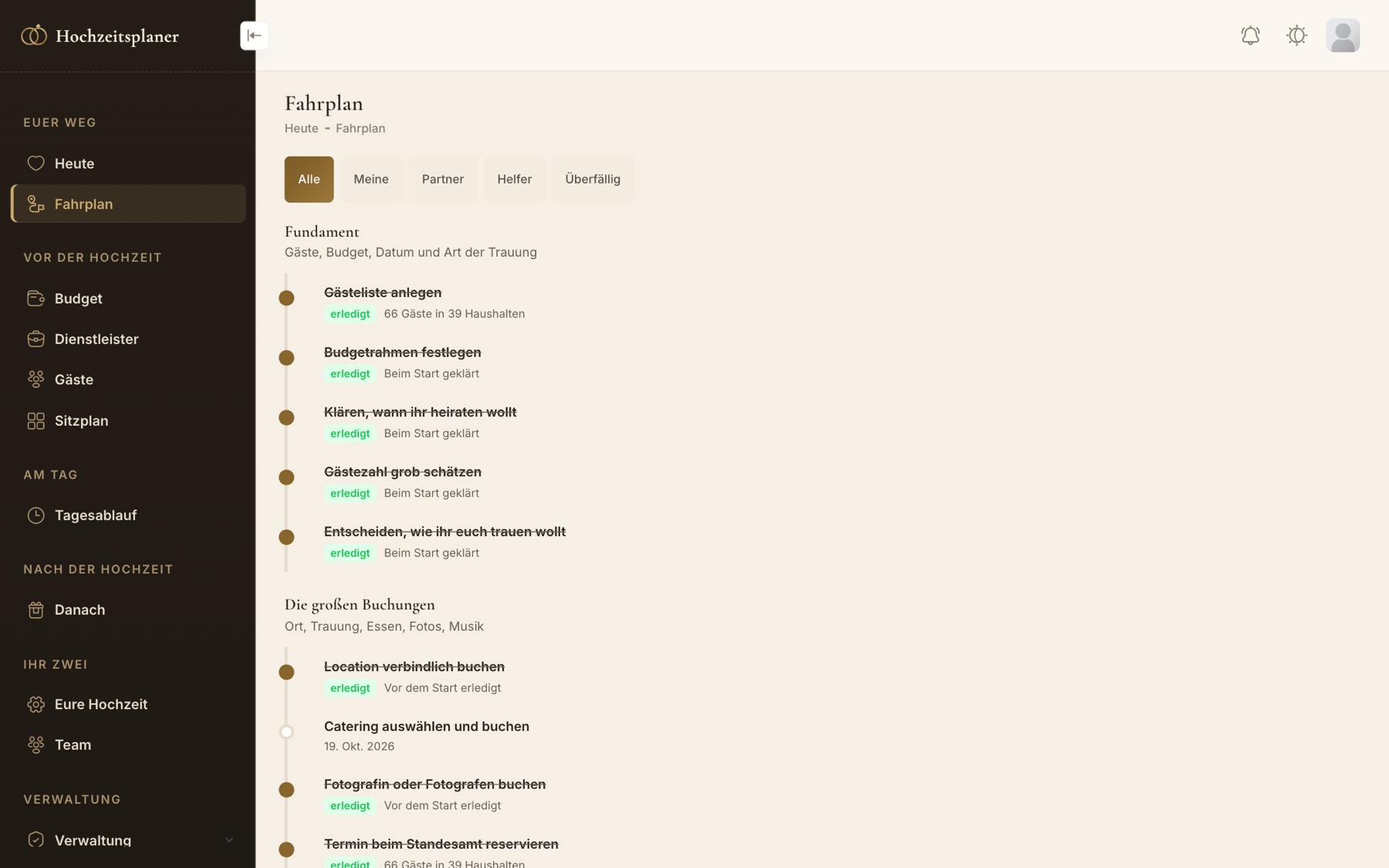Open Tagesablauf label in sidebar

click(x=96, y=515)
